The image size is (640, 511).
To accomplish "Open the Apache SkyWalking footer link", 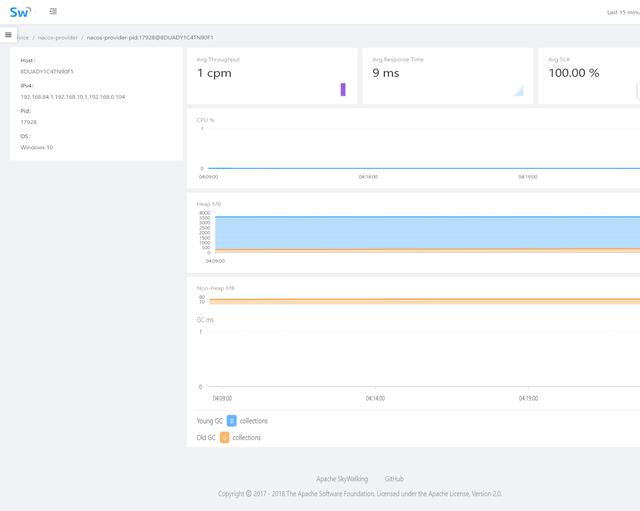I will [x=342, y=479].
